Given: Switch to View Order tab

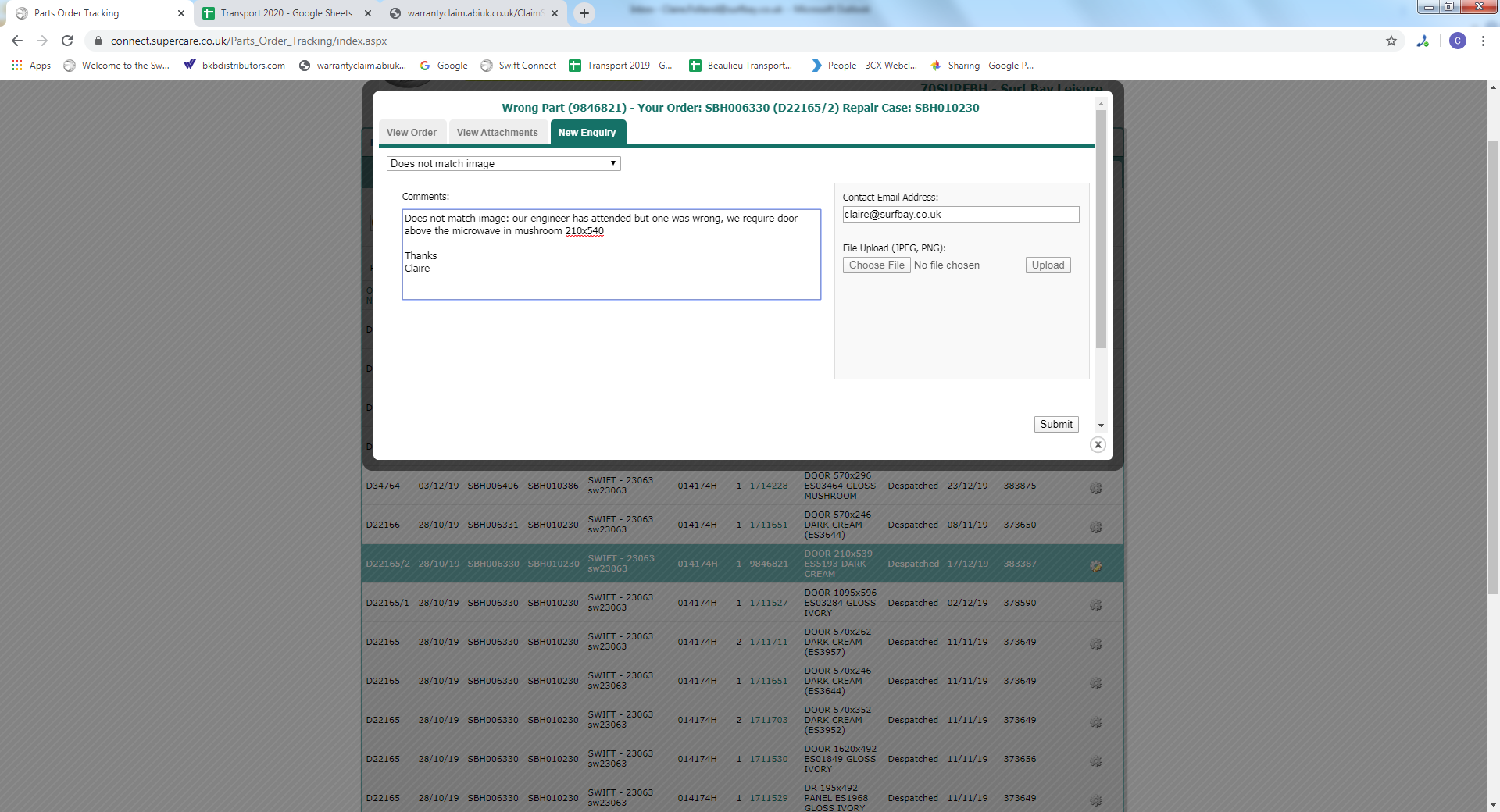Looking at the screenshot, I should coord(412,133).
